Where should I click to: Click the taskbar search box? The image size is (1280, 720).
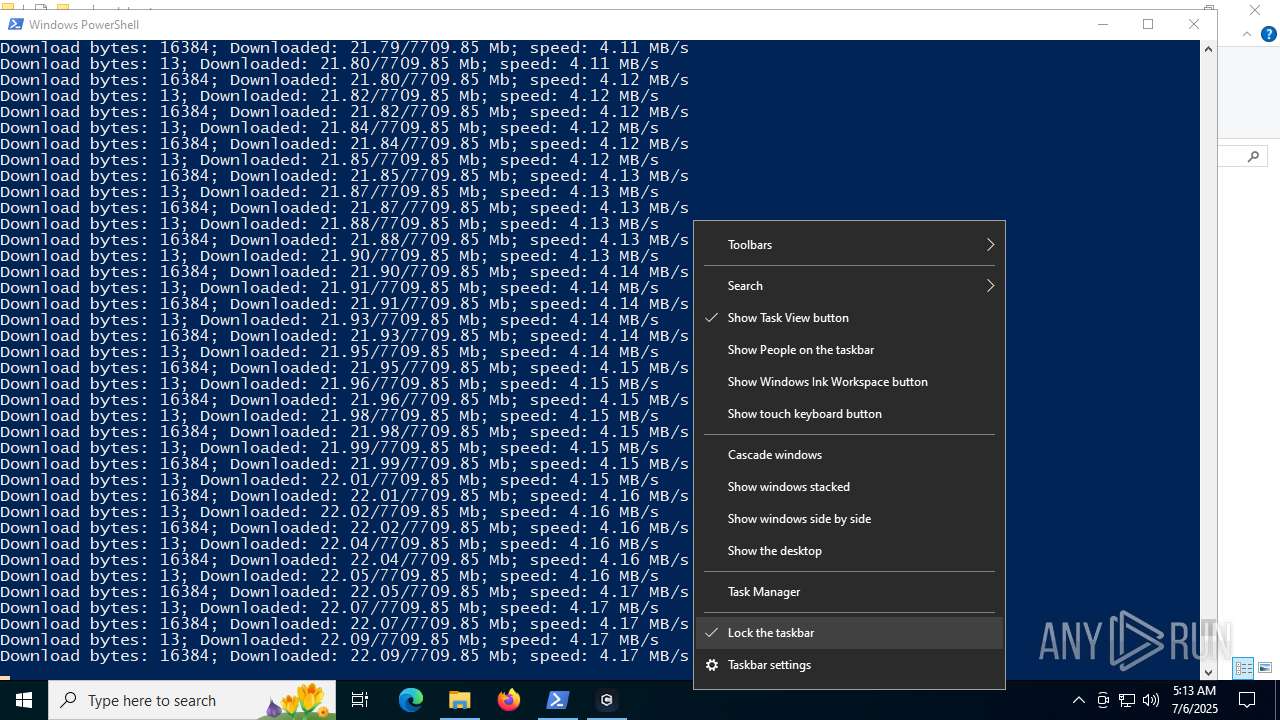(192, 700)
